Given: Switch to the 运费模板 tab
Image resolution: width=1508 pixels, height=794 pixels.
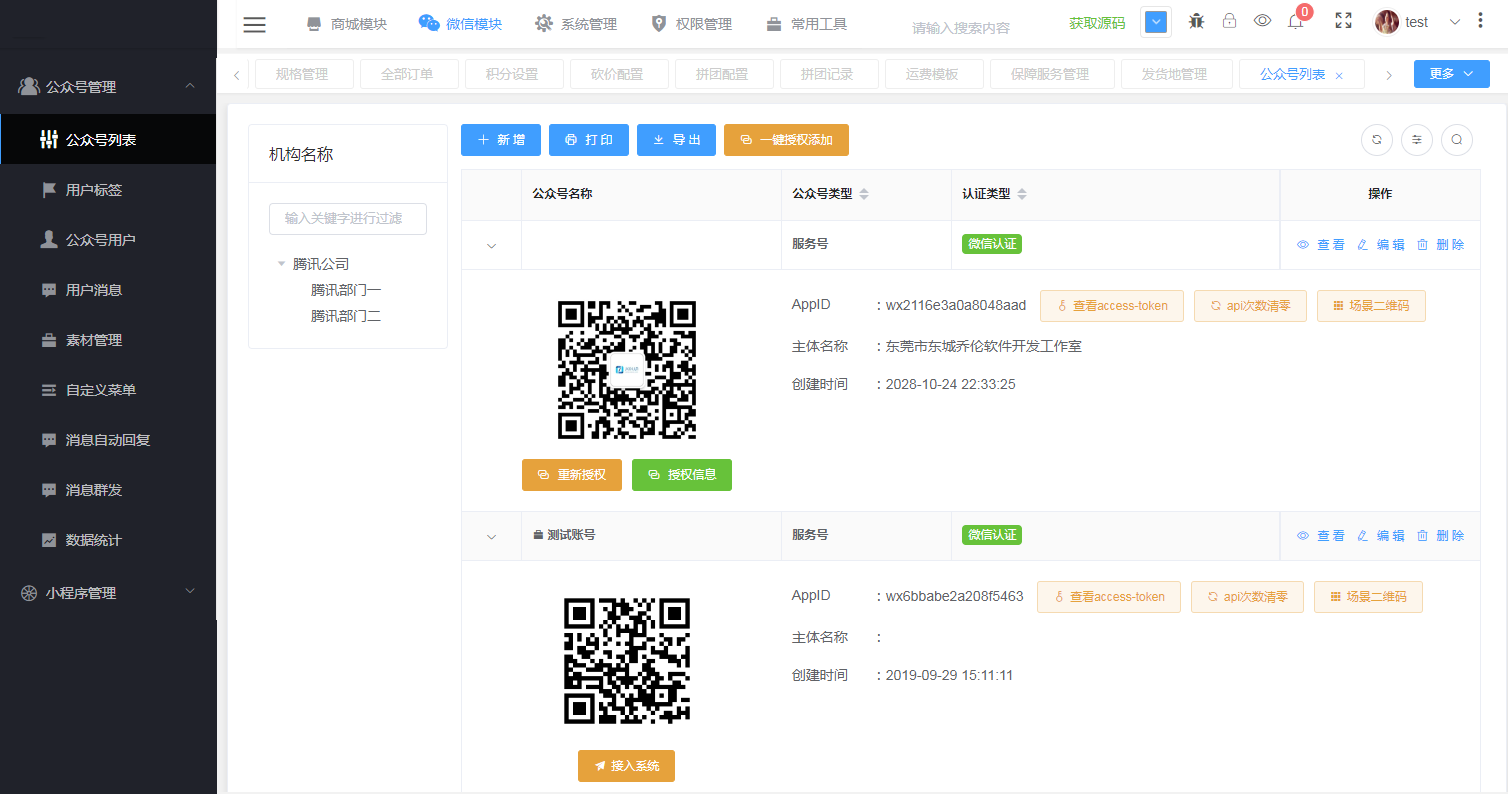Looking at the screenshot, I should (x=932, y=74).
